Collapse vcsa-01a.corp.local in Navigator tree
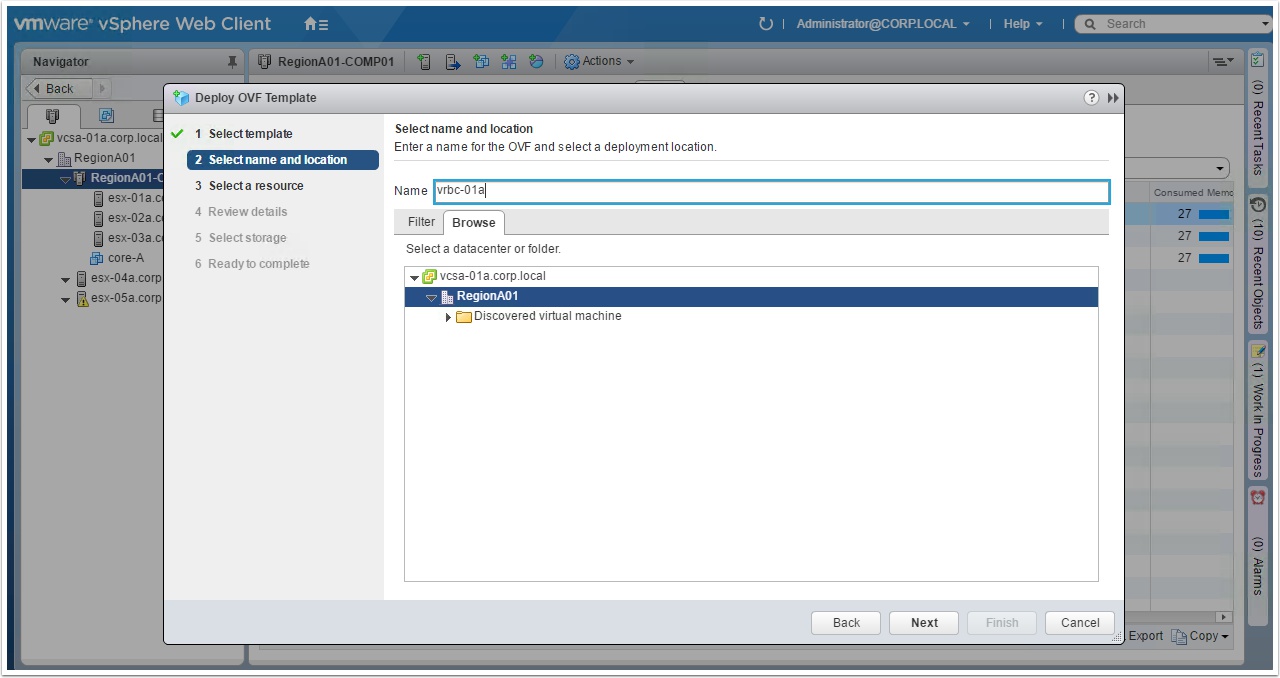 click(x=32, y=139)
